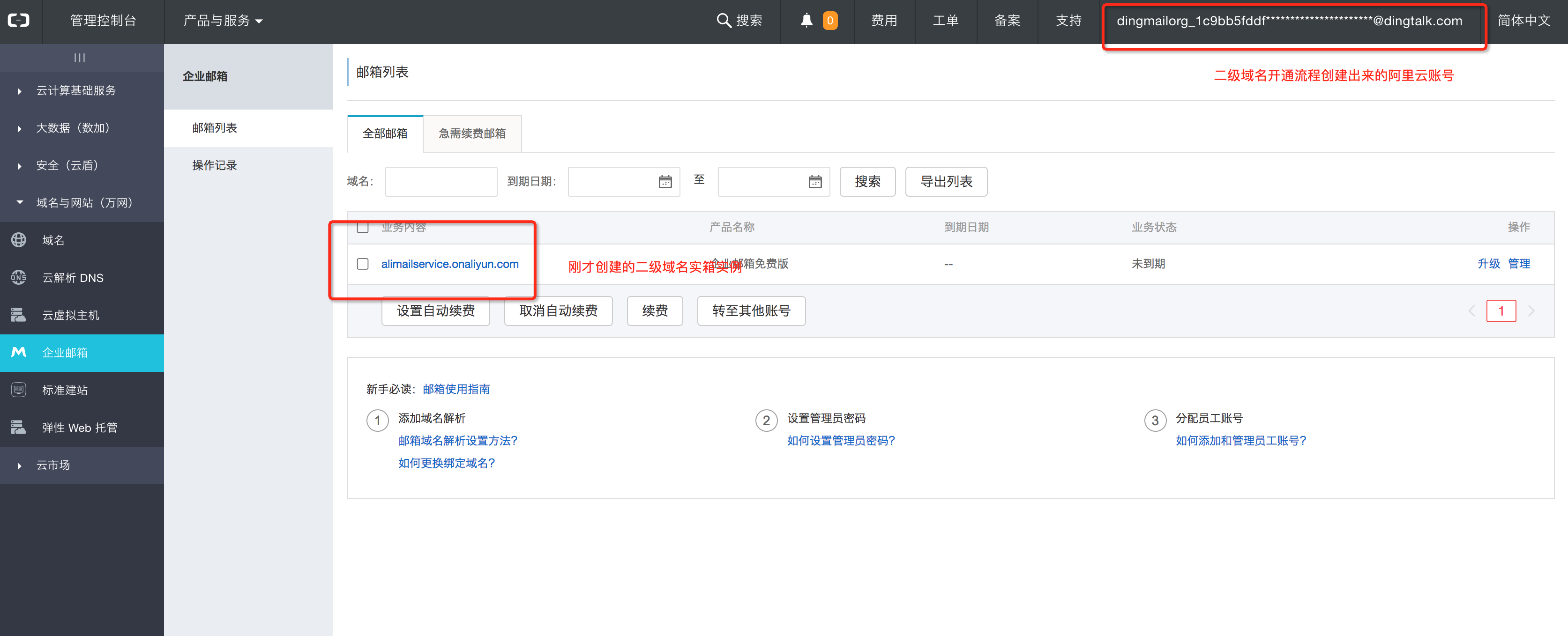Collapse the sidebar using the handle

pyautogui.click(x=80, y=58)
